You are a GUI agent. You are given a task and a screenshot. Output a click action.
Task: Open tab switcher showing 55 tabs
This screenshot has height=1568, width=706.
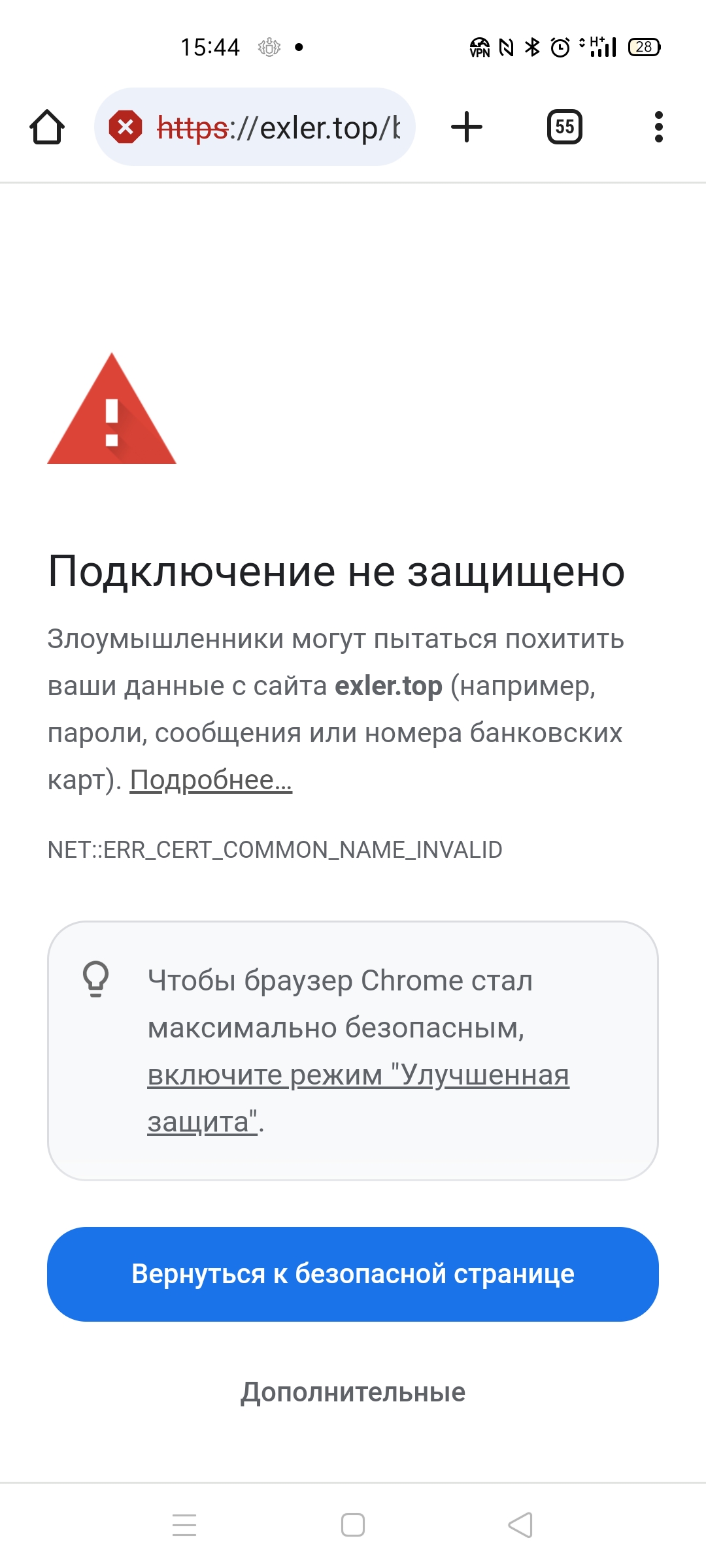coord(564,127)
